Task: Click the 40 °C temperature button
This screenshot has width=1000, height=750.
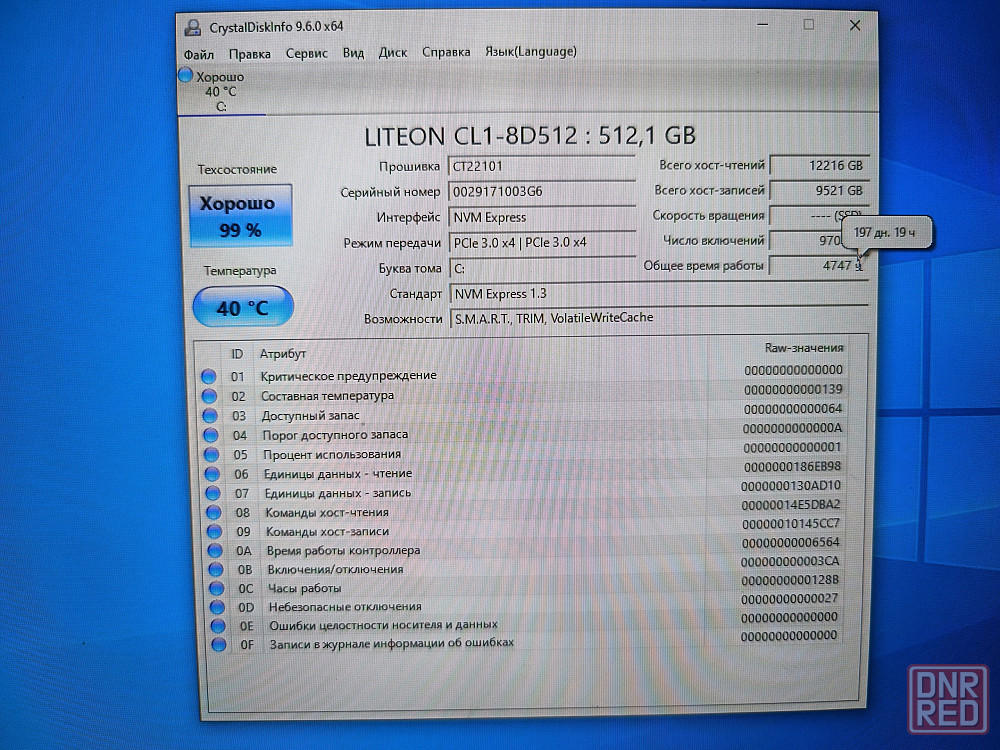Action: (243, 307)
